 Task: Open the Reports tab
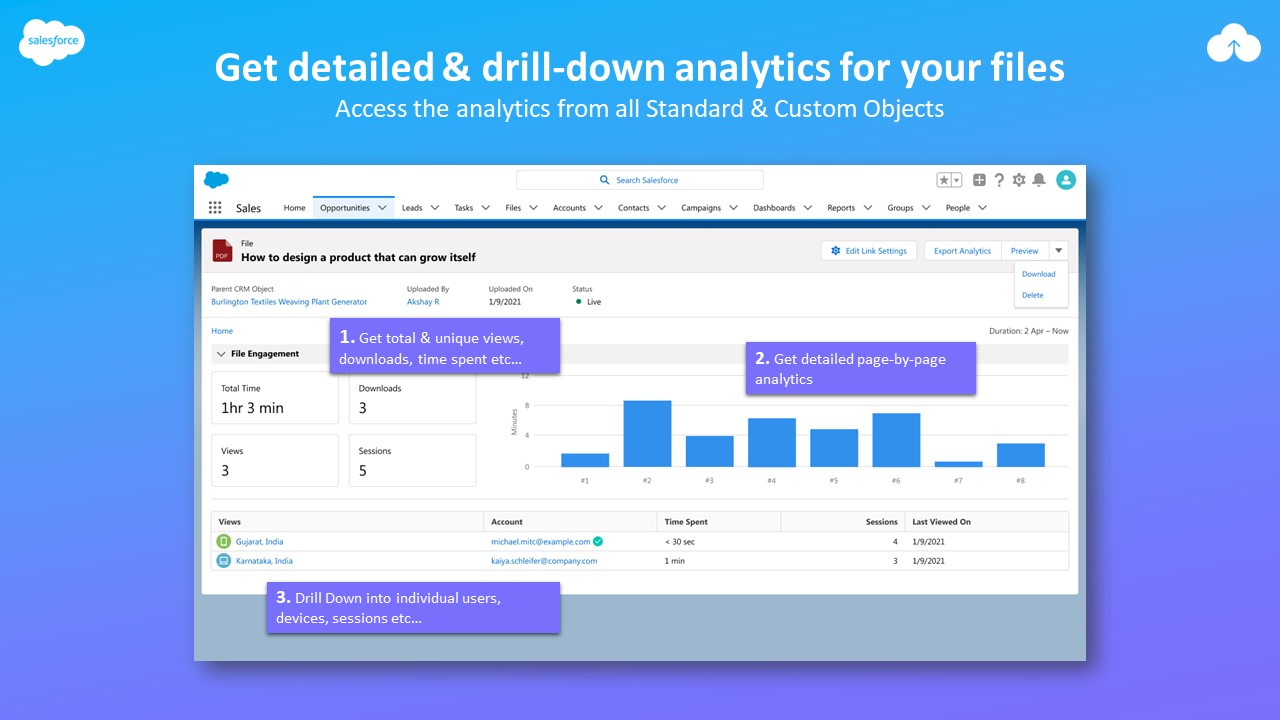tap(841, 208)
